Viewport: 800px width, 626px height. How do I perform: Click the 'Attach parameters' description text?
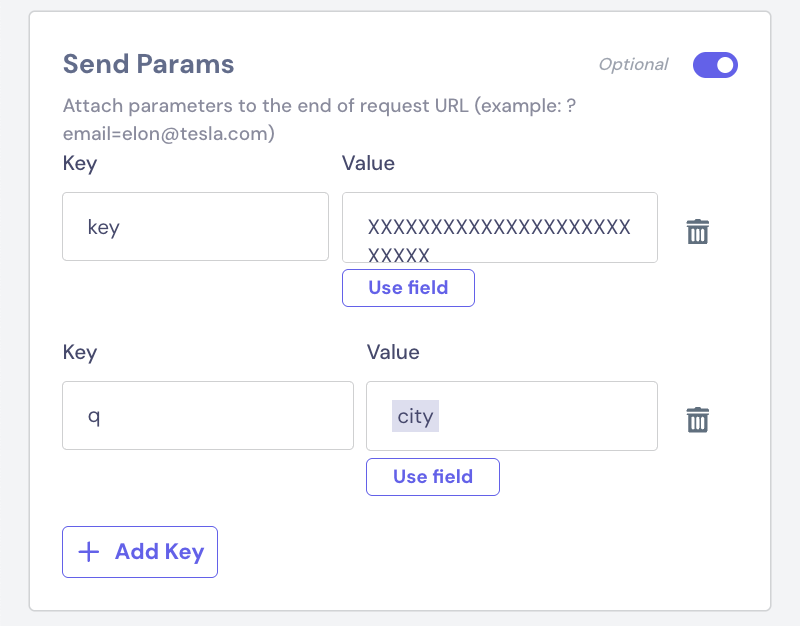click(319, 106)
